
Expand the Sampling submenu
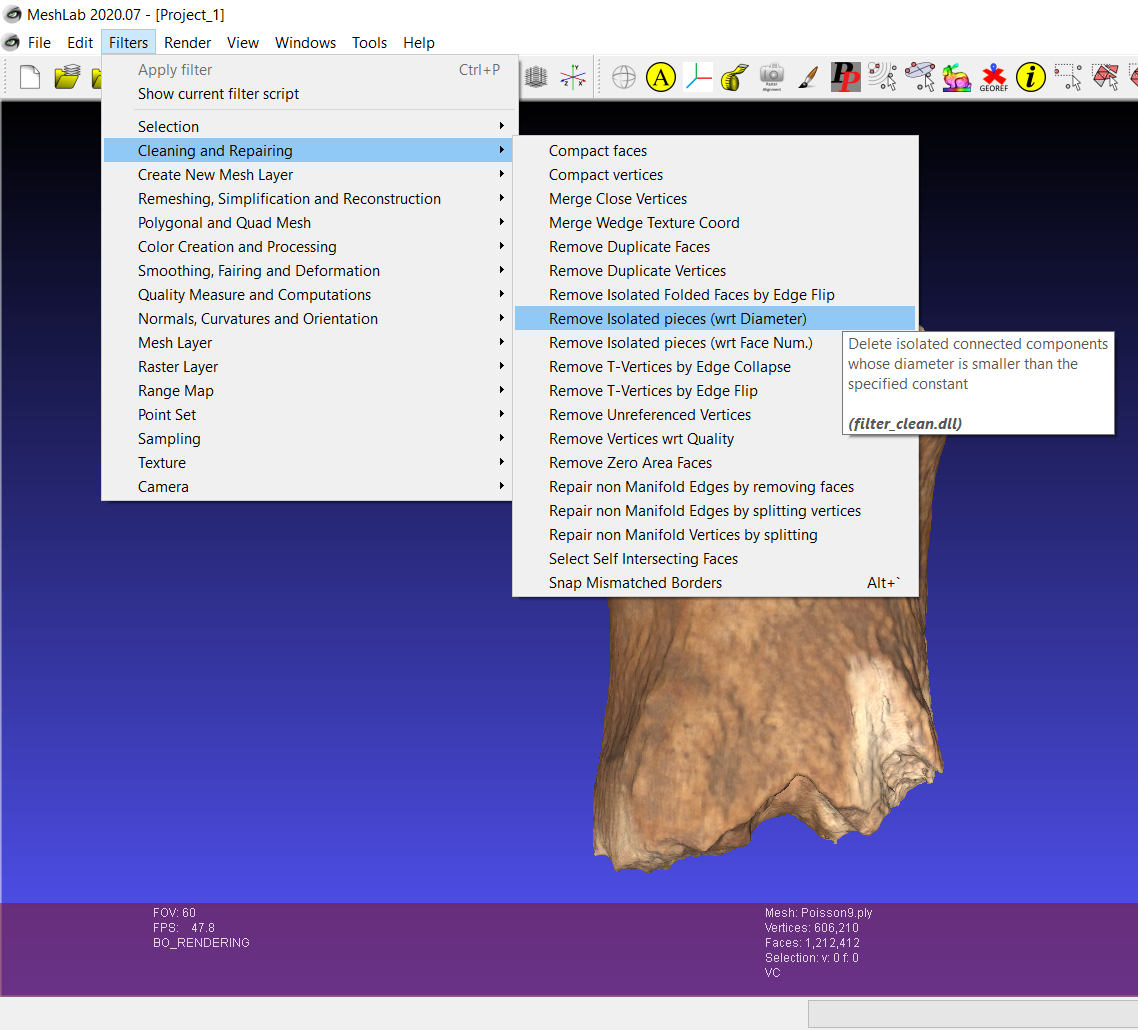[308, 438]
